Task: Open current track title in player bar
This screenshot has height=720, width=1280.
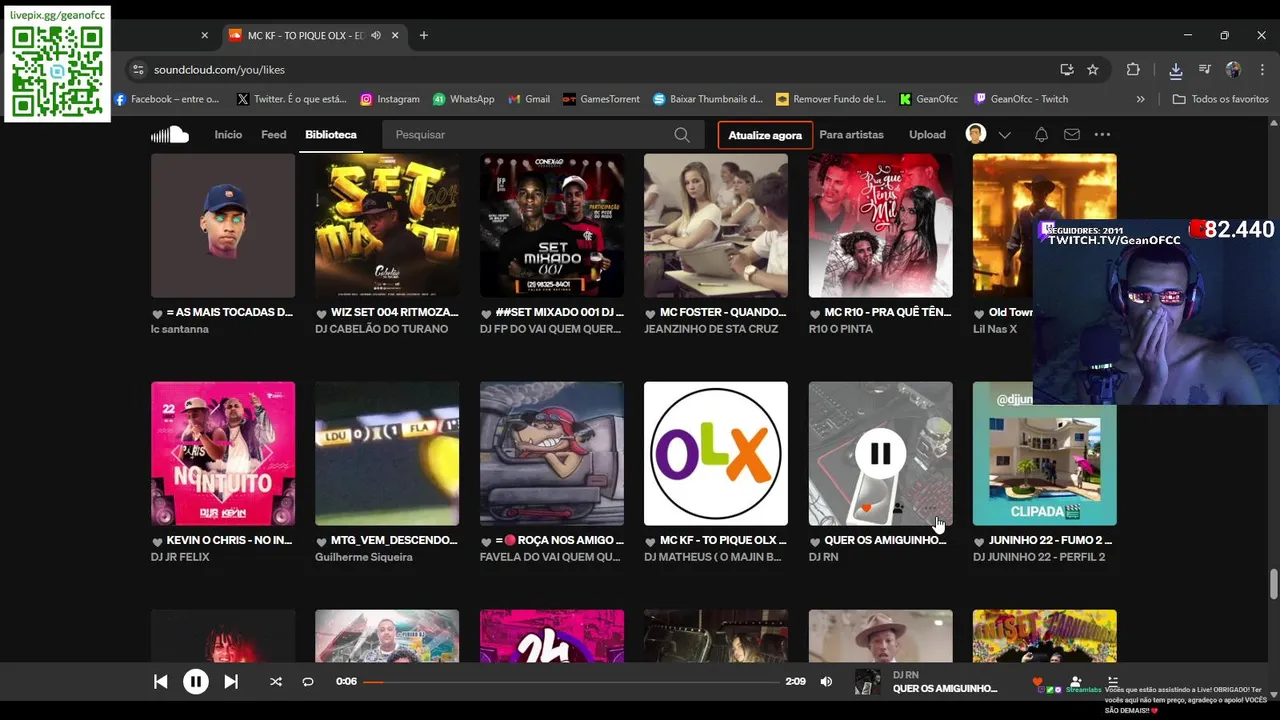Action: coord(945,688)
